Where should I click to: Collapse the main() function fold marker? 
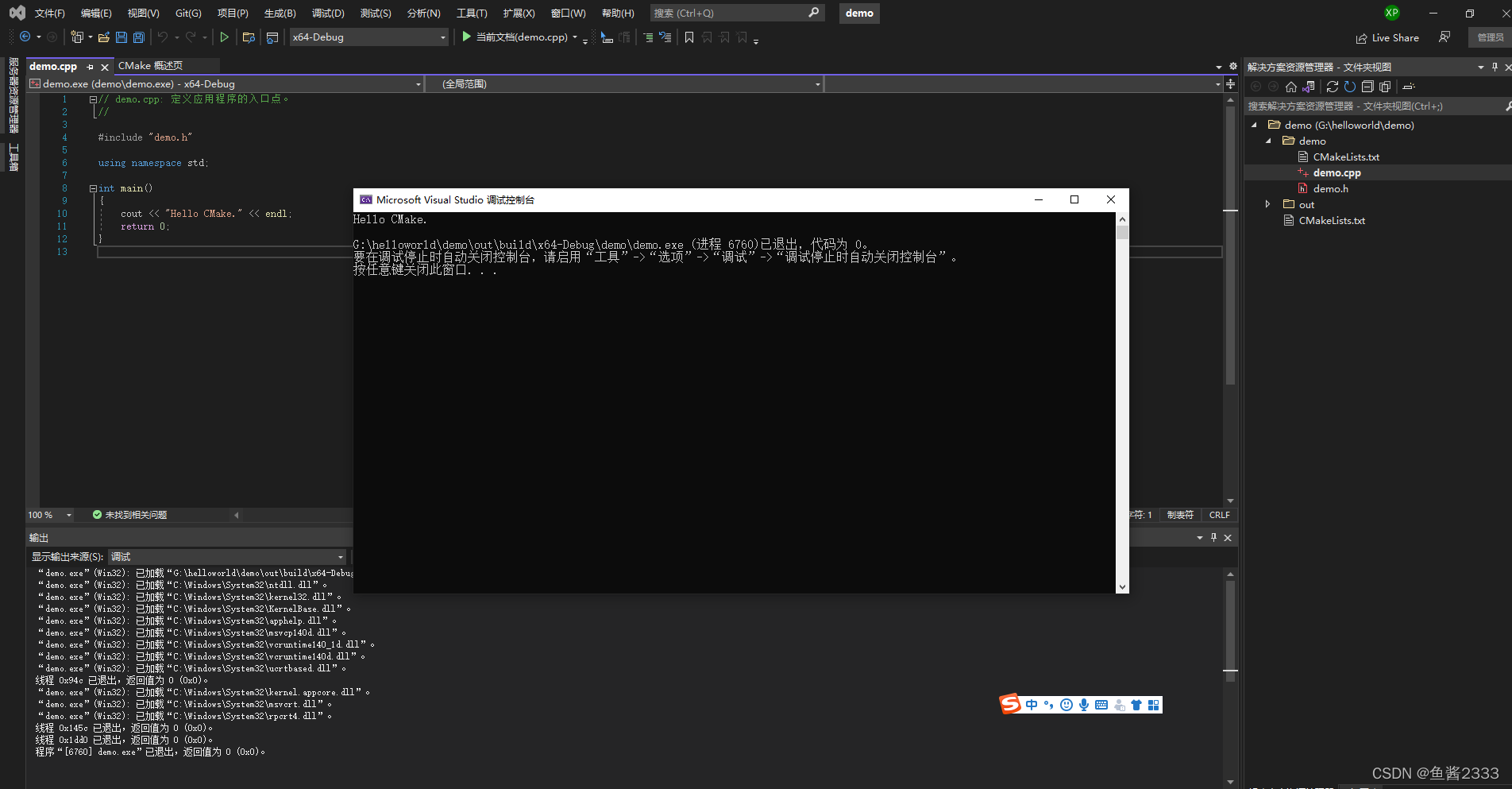(x=93, y=188)
